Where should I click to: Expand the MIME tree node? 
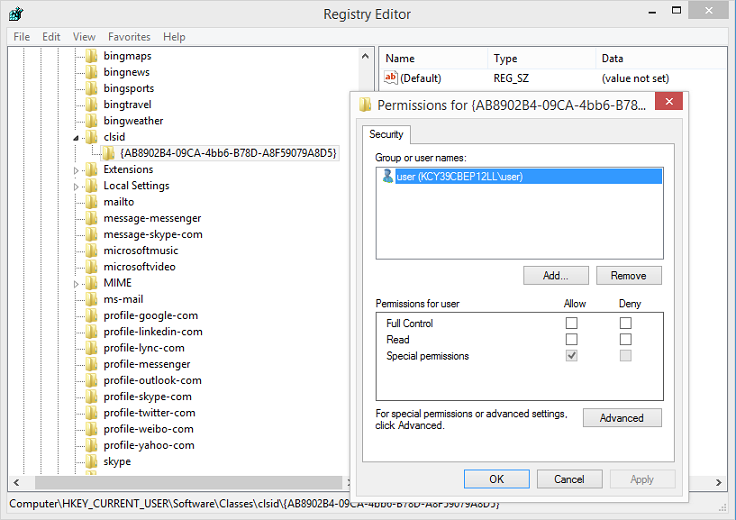(x=76, y=284)
